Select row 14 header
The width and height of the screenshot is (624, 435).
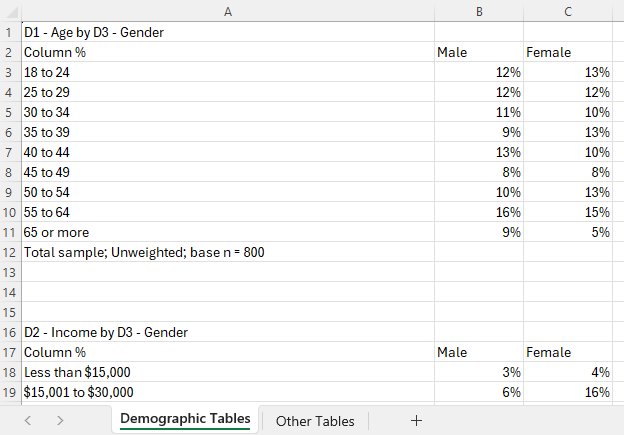9,293
